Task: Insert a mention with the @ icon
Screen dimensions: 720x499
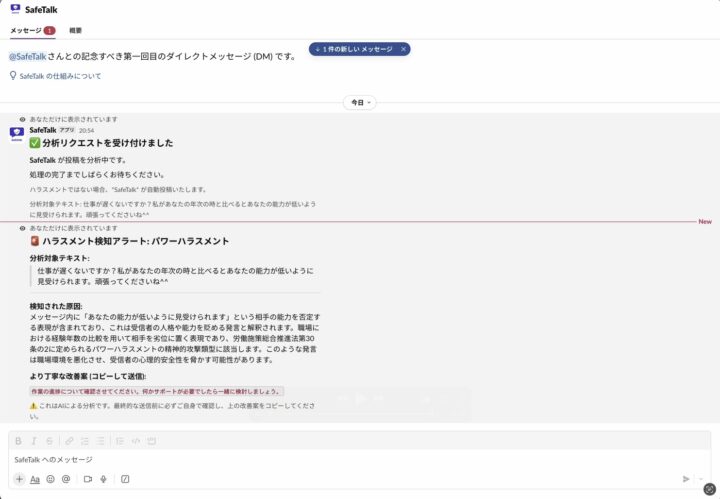Action: pos(66,479)
